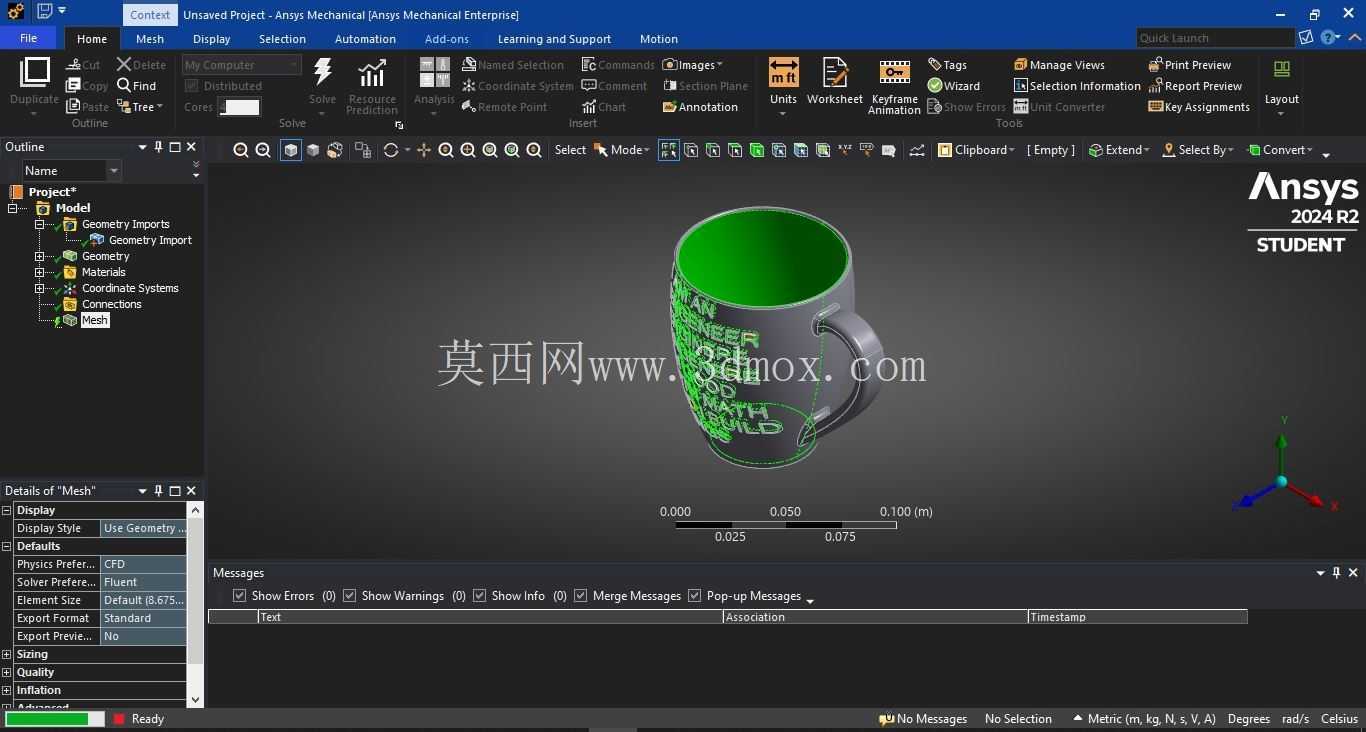
Task: Toggle the Show Warnings checkbox
Action: pyautogui.click(x=349, y=596)
